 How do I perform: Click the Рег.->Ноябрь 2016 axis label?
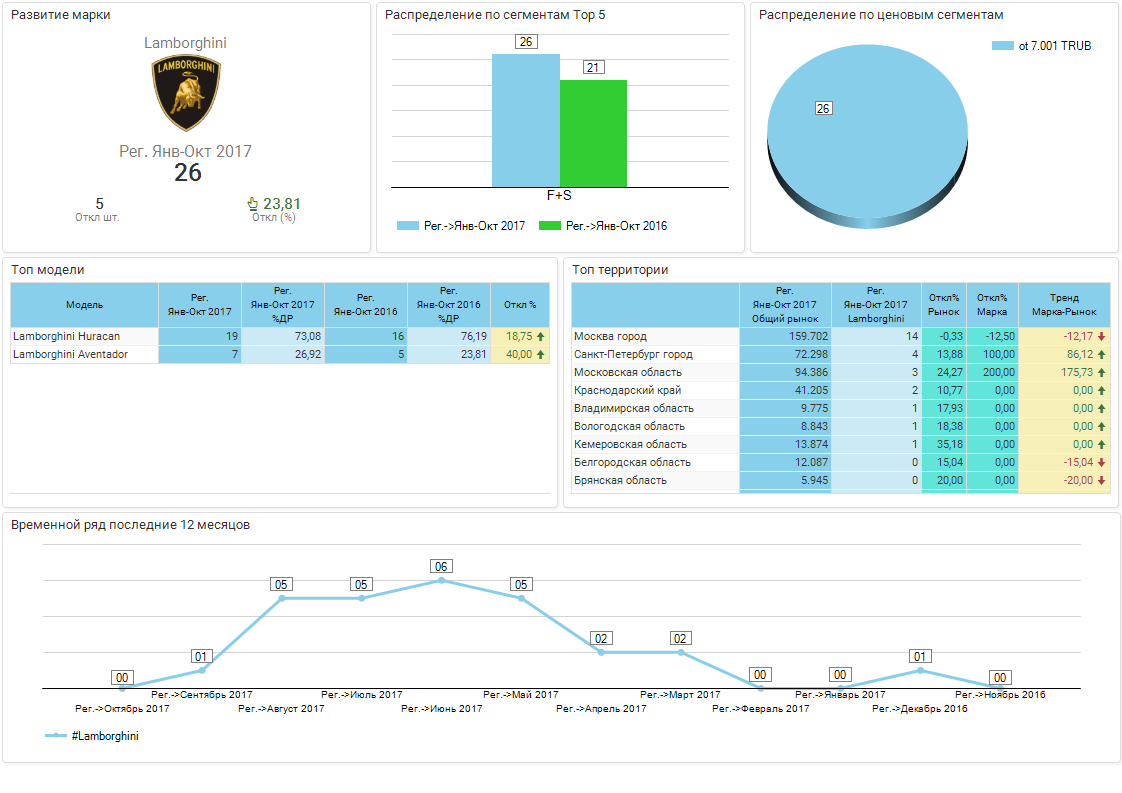tap(1000, 694)
